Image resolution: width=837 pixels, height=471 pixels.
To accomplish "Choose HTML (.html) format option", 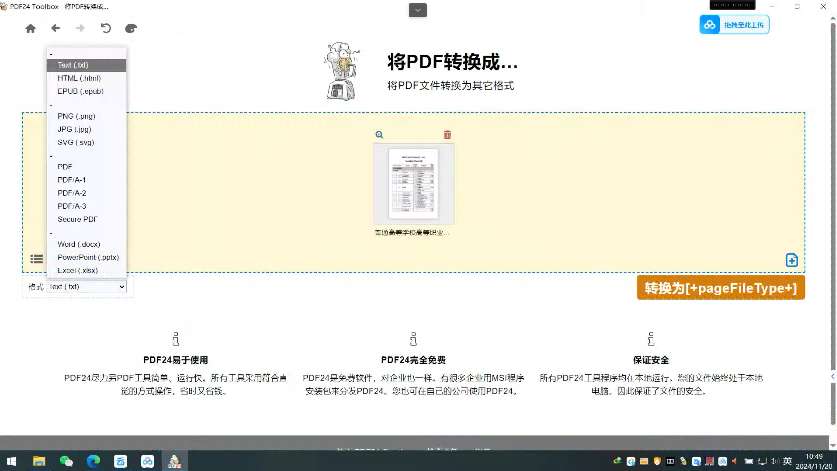I will coord(86,78).
